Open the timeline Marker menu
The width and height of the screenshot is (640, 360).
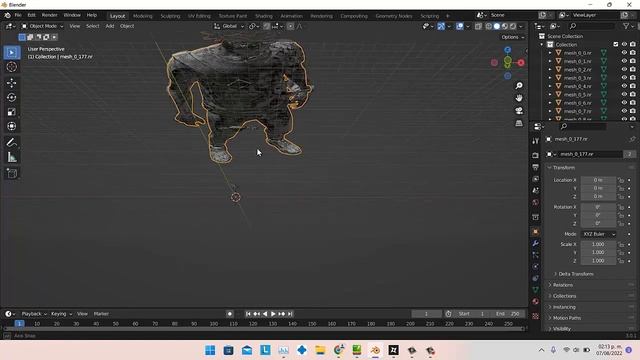(101, 314)
